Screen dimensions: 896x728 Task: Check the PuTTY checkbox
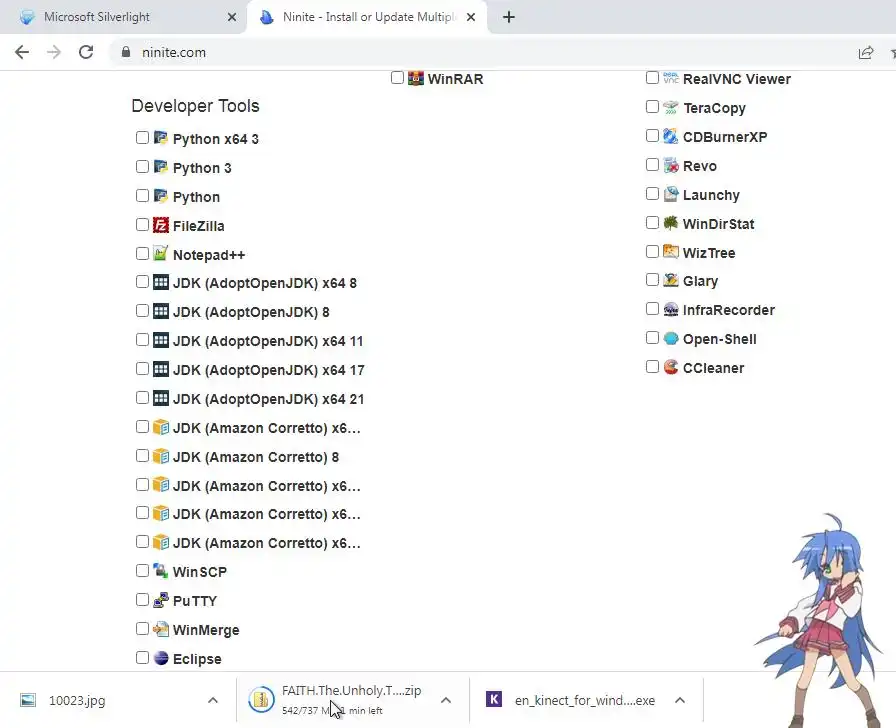coord(142,599)
